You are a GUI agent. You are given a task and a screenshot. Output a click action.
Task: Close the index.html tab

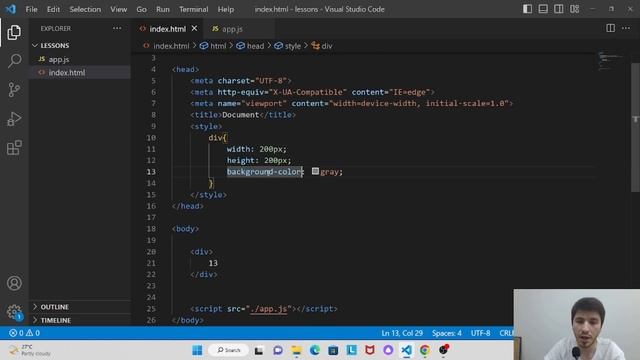[194, 29]
